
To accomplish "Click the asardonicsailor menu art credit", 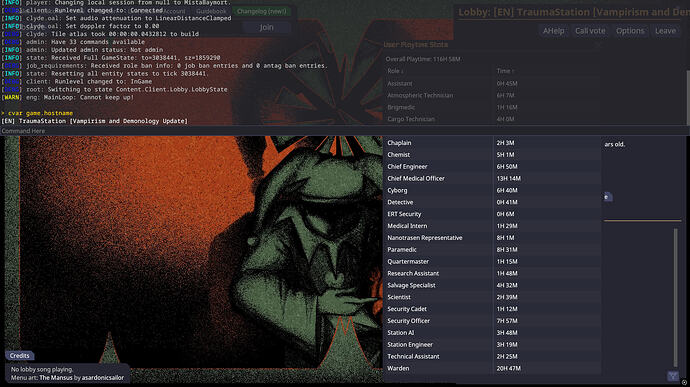I will 103,378.
